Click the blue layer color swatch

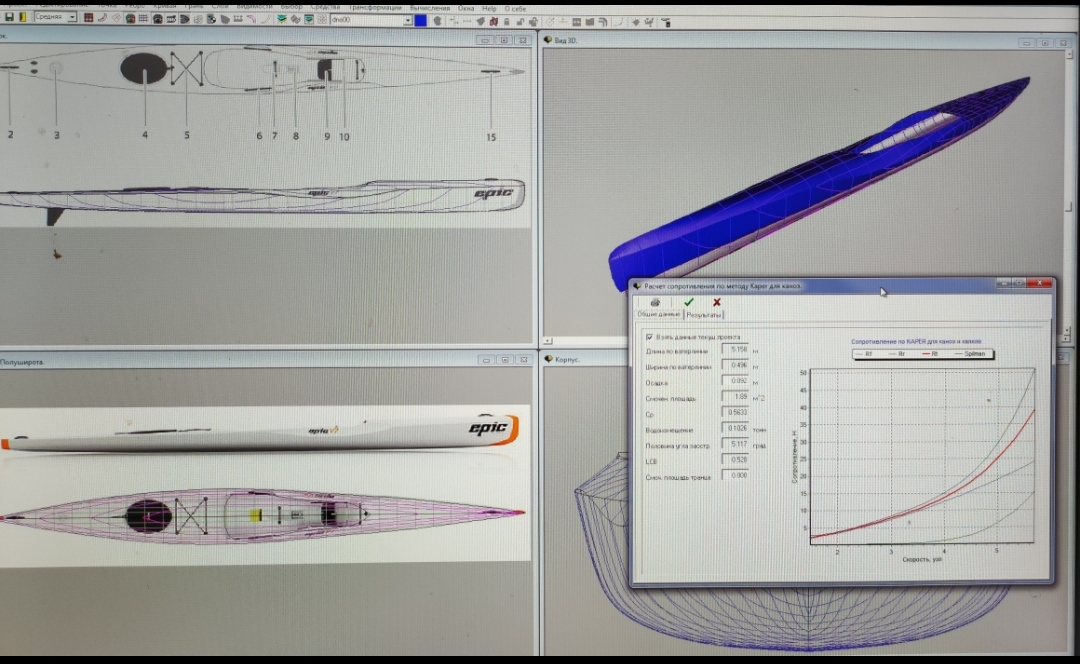421,20
